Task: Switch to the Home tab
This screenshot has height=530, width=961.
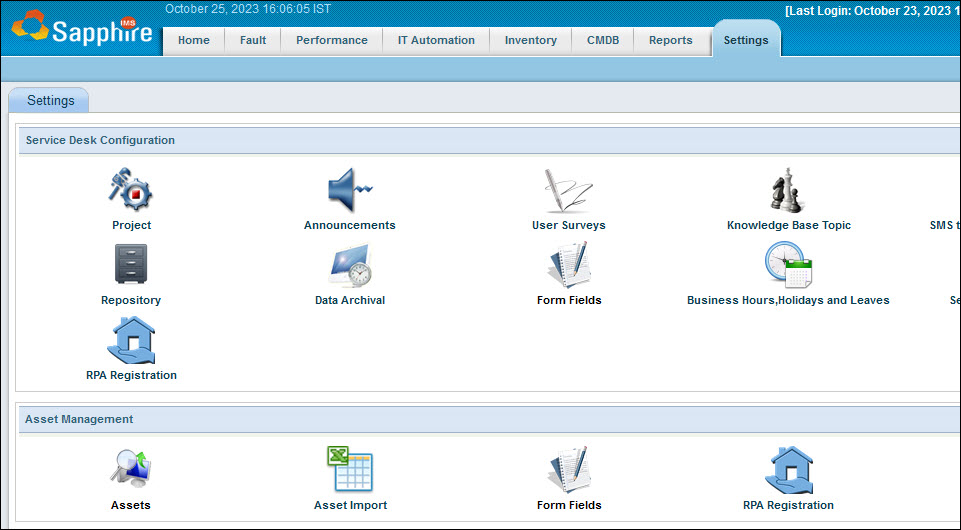Action: tap(194, 41)
